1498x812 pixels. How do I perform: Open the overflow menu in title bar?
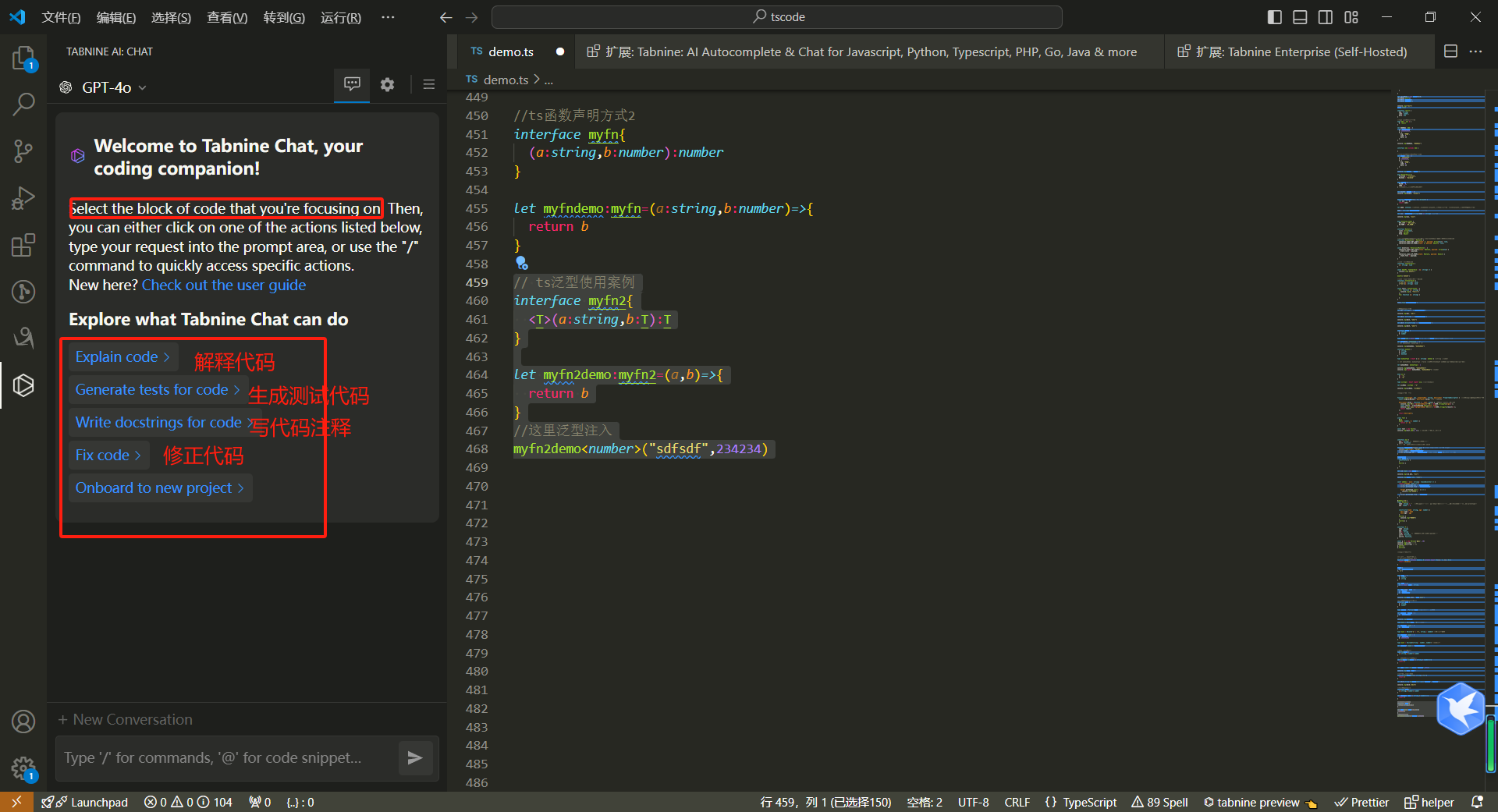[388, 17]
